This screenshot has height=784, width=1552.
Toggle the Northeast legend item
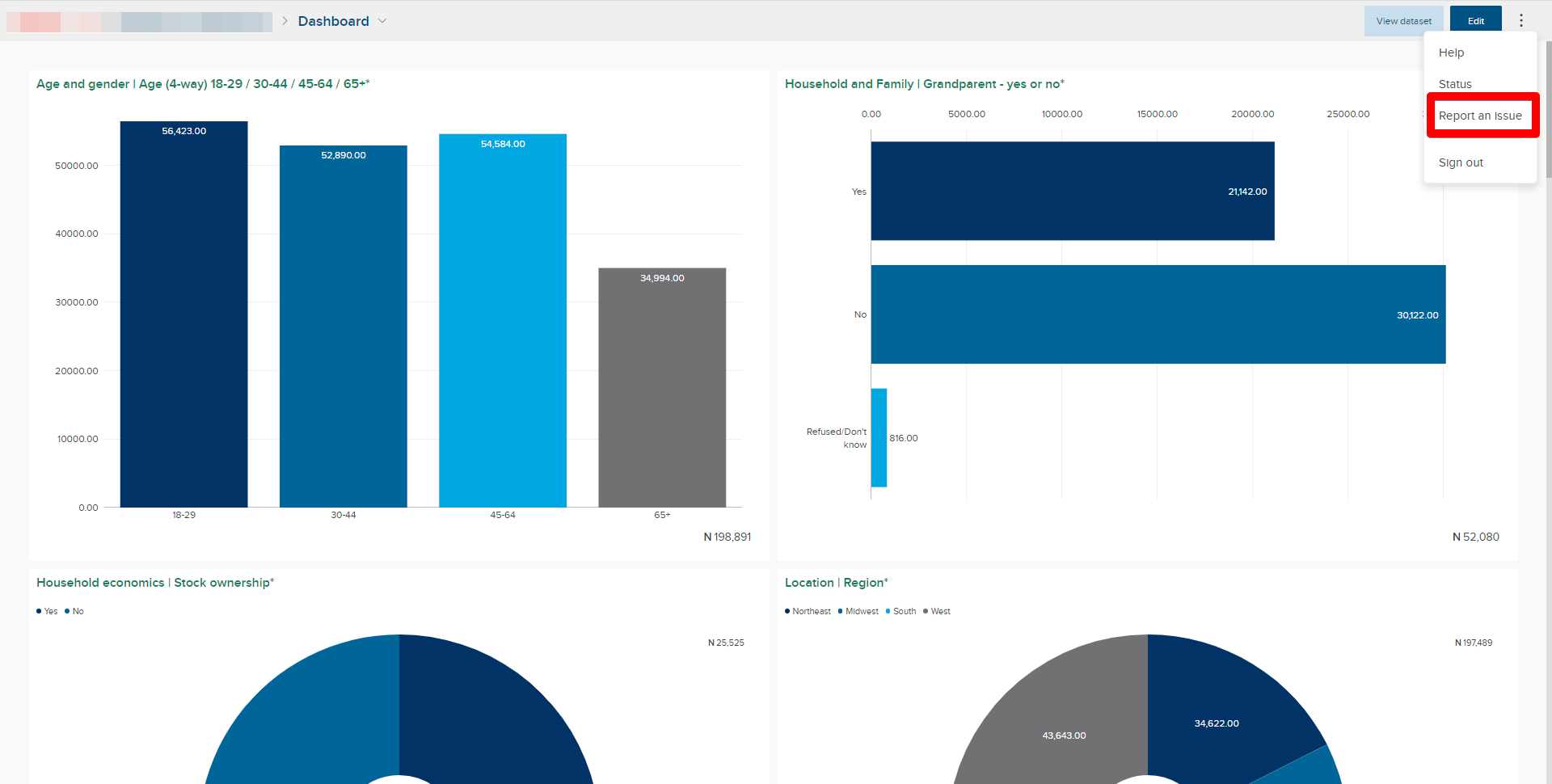click(x=808, y=611)
